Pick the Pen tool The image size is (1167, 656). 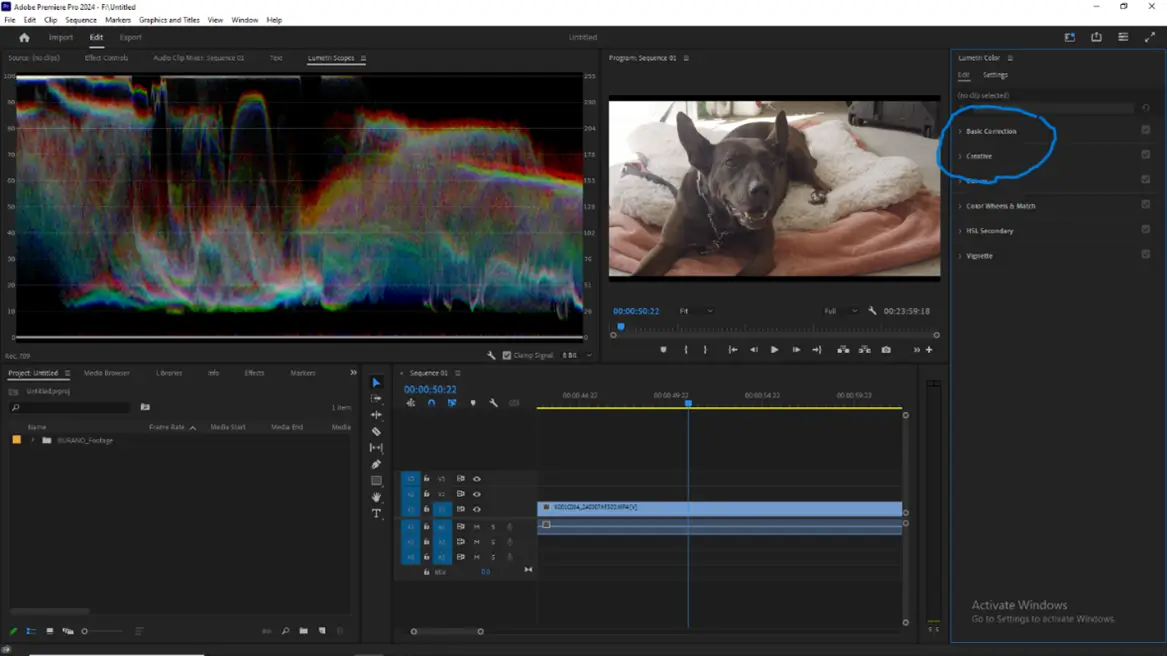click(x=376, y=465)
